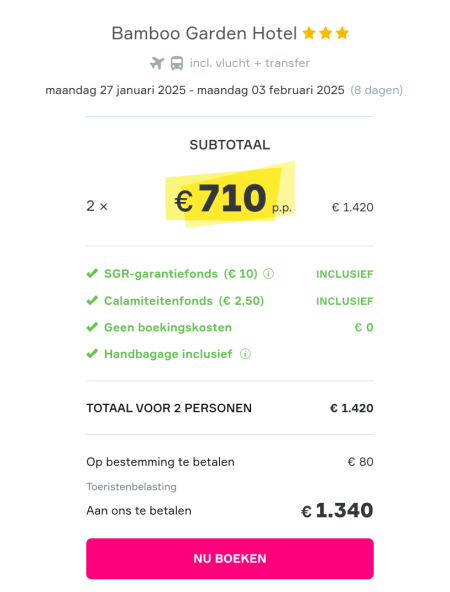
Task: Click the incl. vlucht + transfer text
Action: point(250,63)
